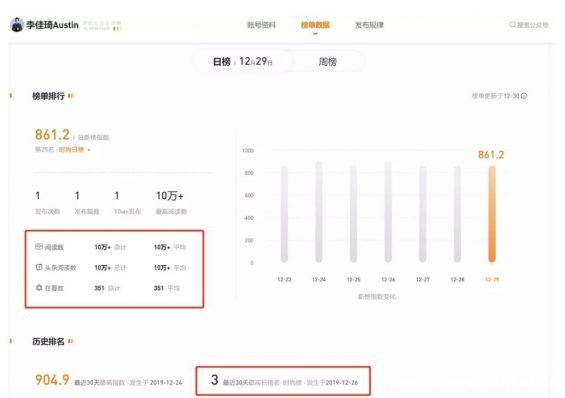Viewport: 565px width, 398px height.
Task: Click the 12-28 bar in chart
Action: [x=457, y=214]
